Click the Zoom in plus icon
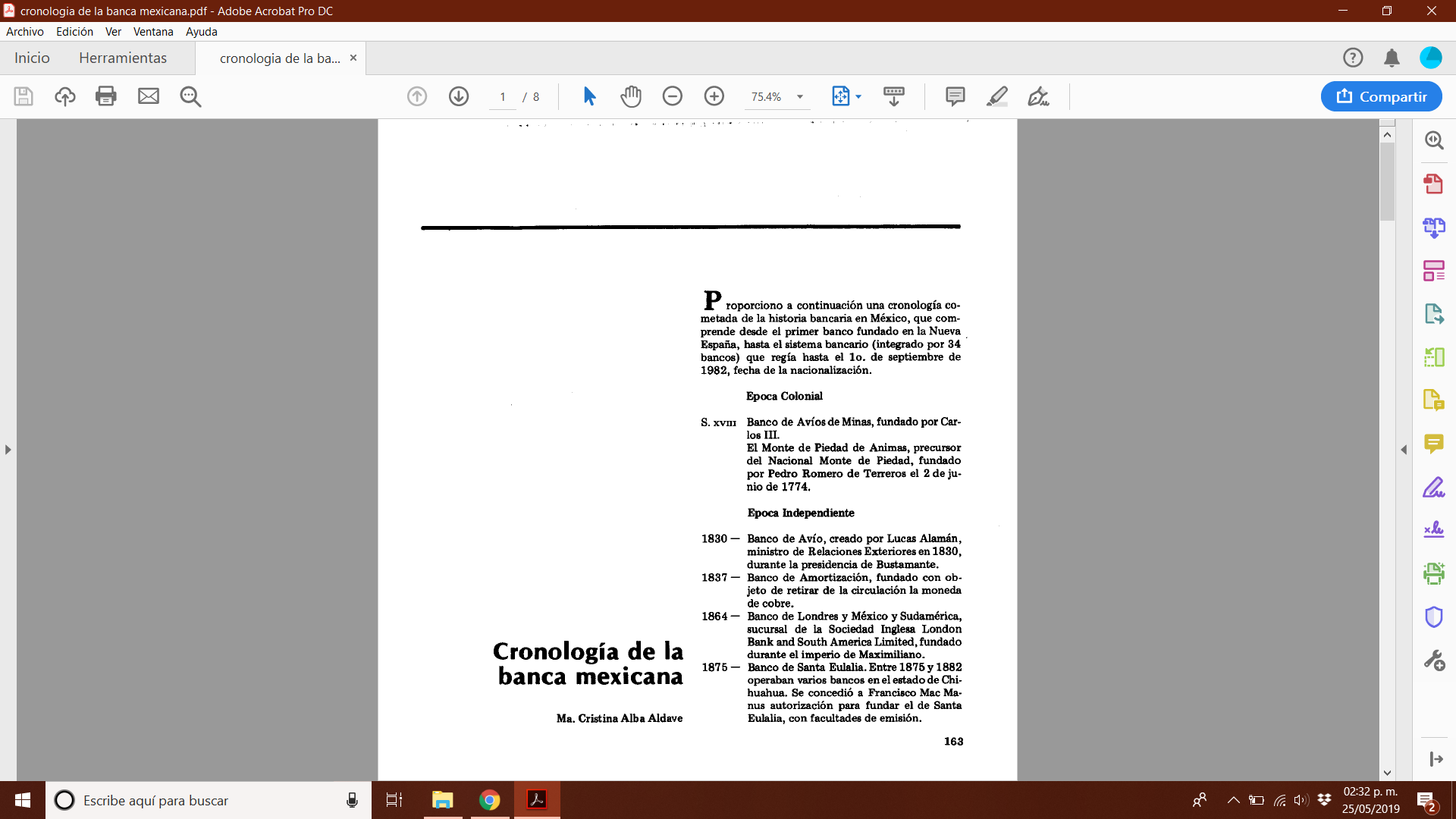Image resolution: width=1456 pixels, height=819 pixels. [714, 96]
